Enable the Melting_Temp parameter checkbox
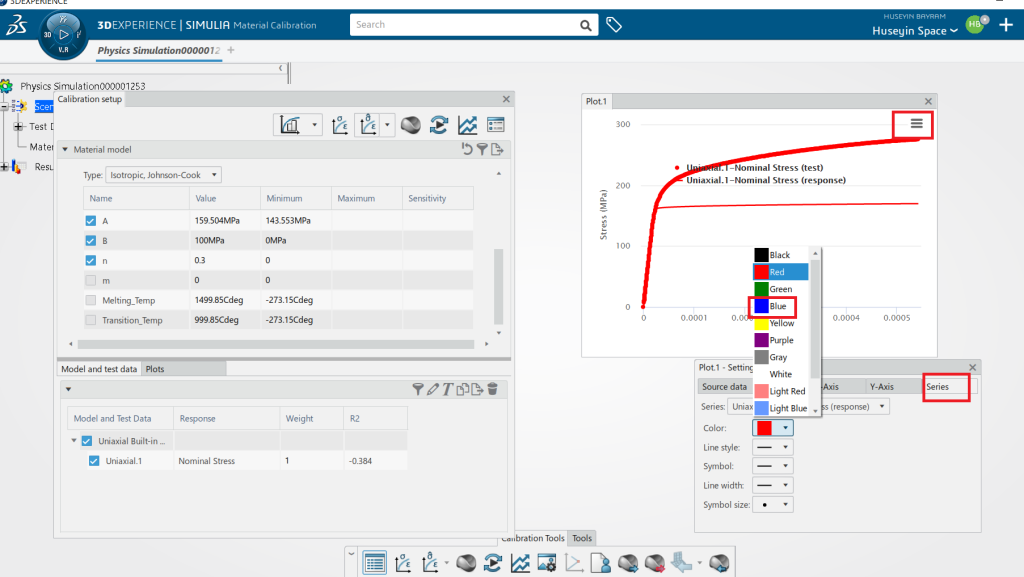The image size is (1024, 577). 92,301
